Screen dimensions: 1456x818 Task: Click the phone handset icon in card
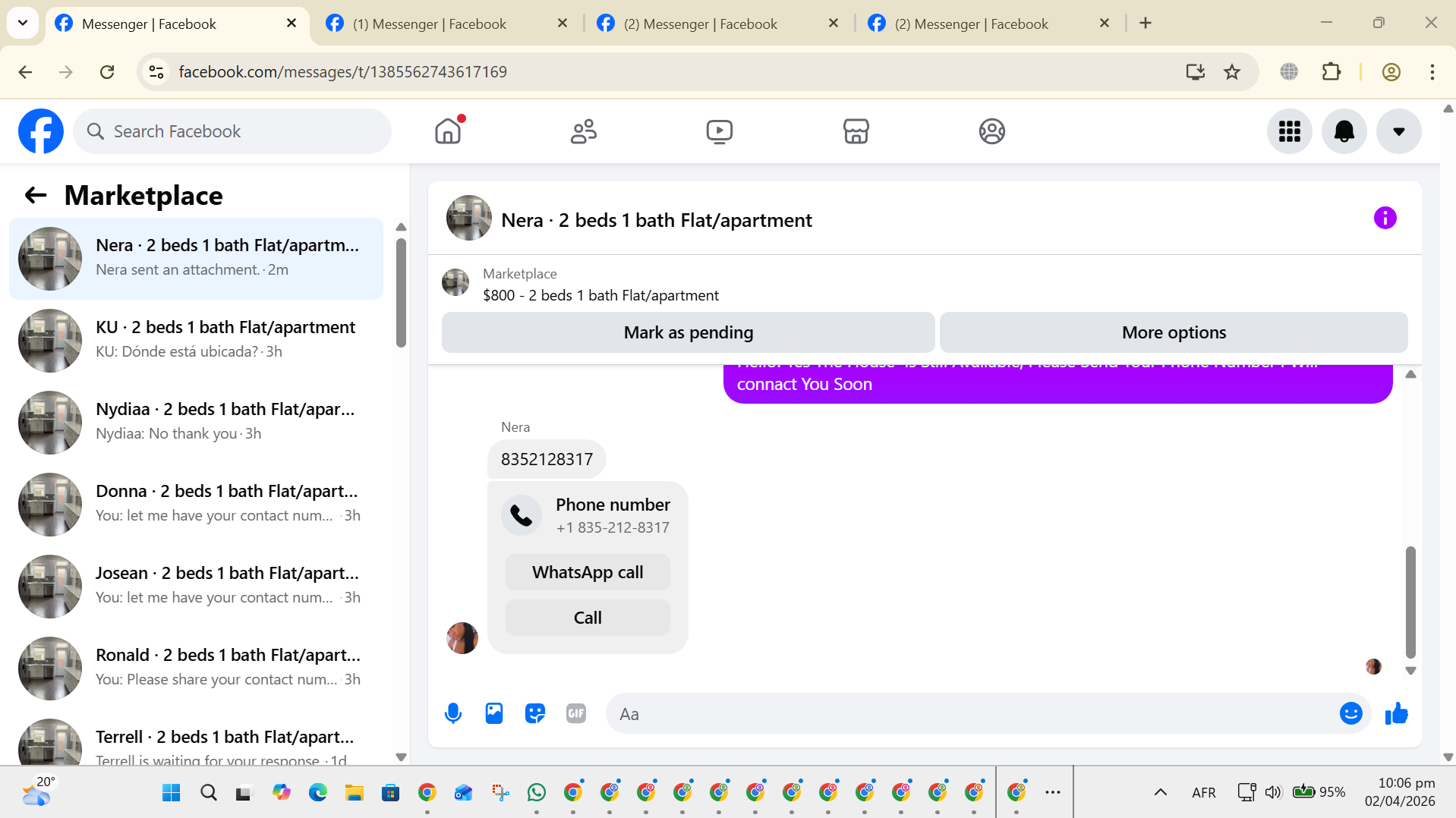tap(522, 515)
